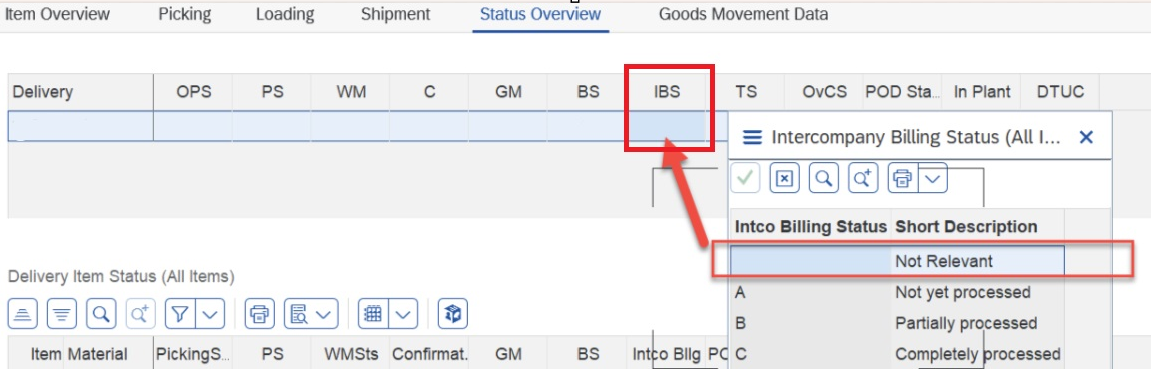Print the Delivery Item Status list

[x=259, y=314]
